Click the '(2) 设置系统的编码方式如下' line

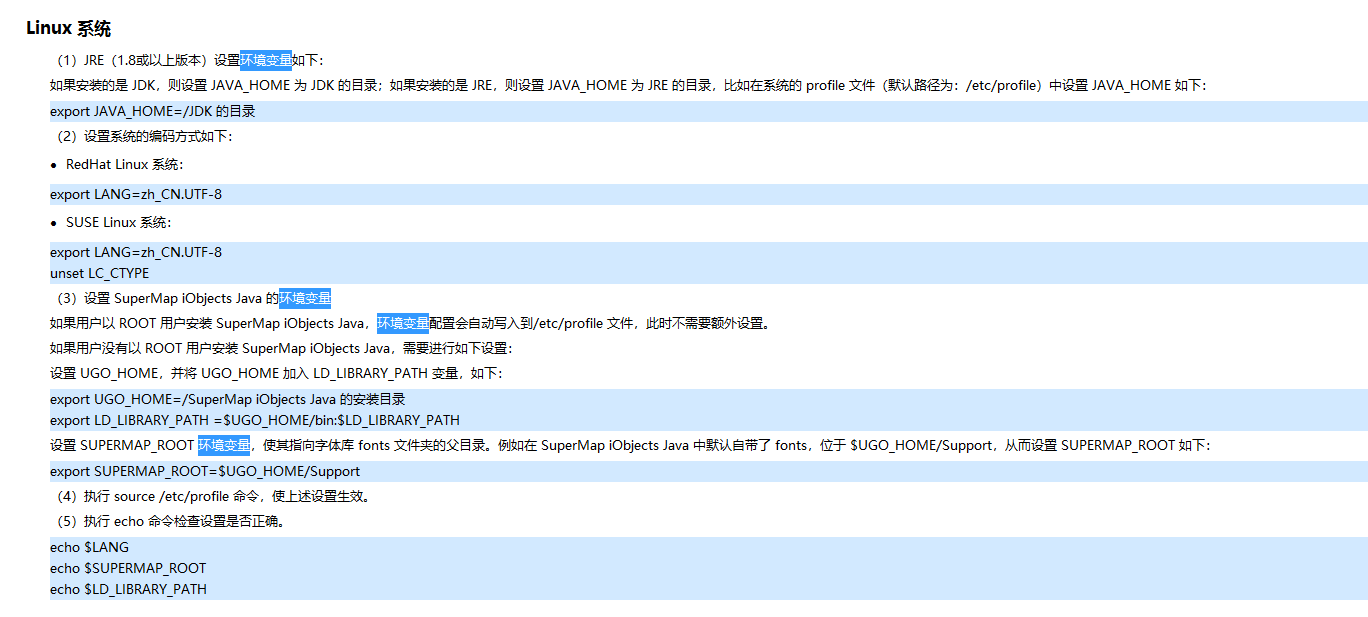coord(141,136)
